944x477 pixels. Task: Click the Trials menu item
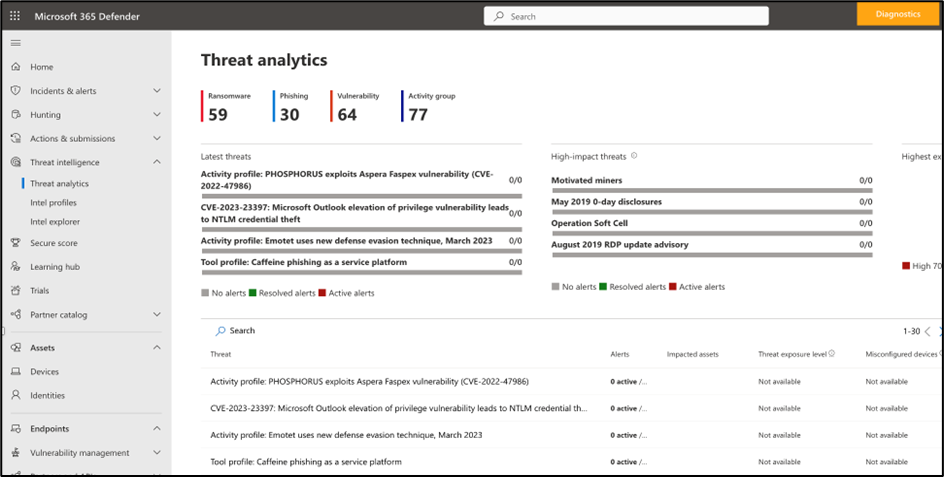pos(40,290)
